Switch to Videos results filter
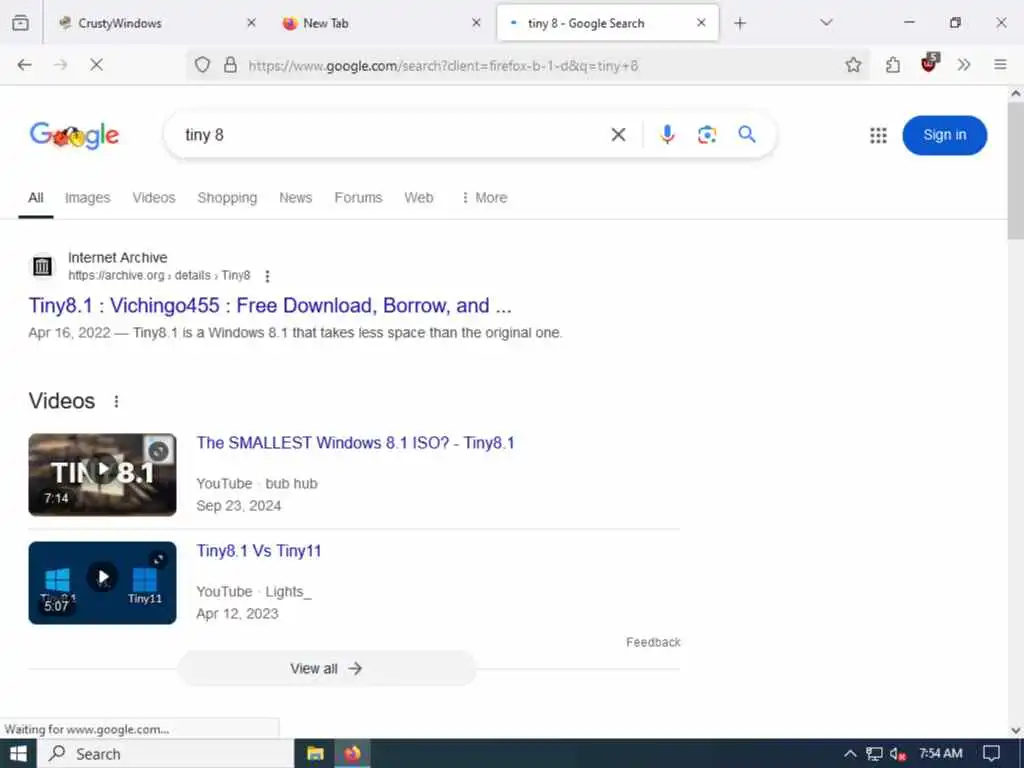Image resolution: width=1024 pixels, height=768 pixels. point(154,197)
